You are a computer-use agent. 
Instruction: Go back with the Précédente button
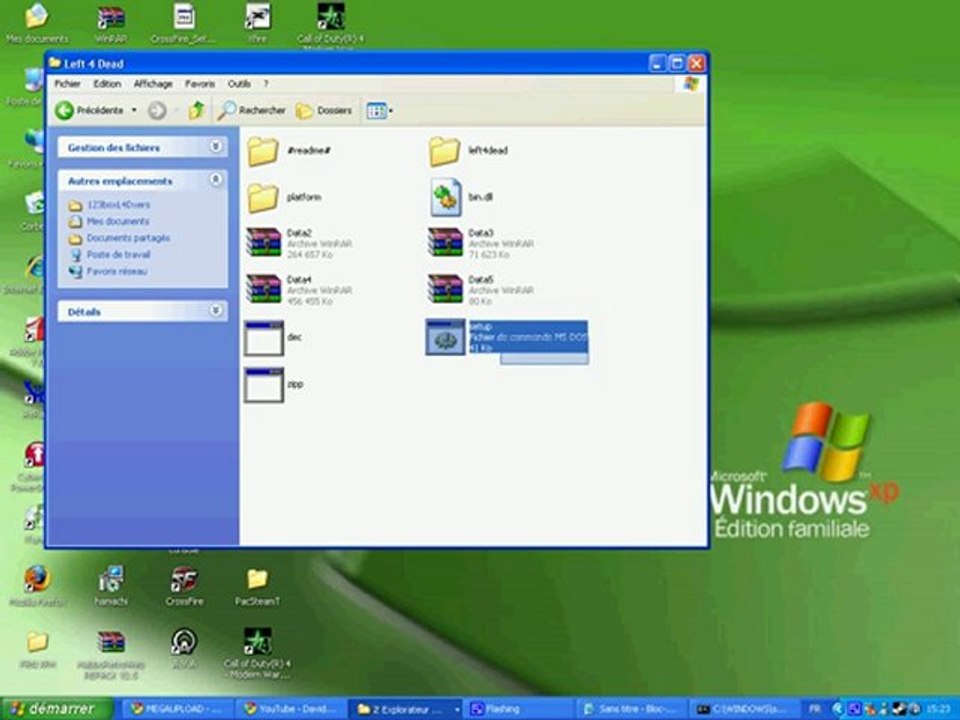90,110
